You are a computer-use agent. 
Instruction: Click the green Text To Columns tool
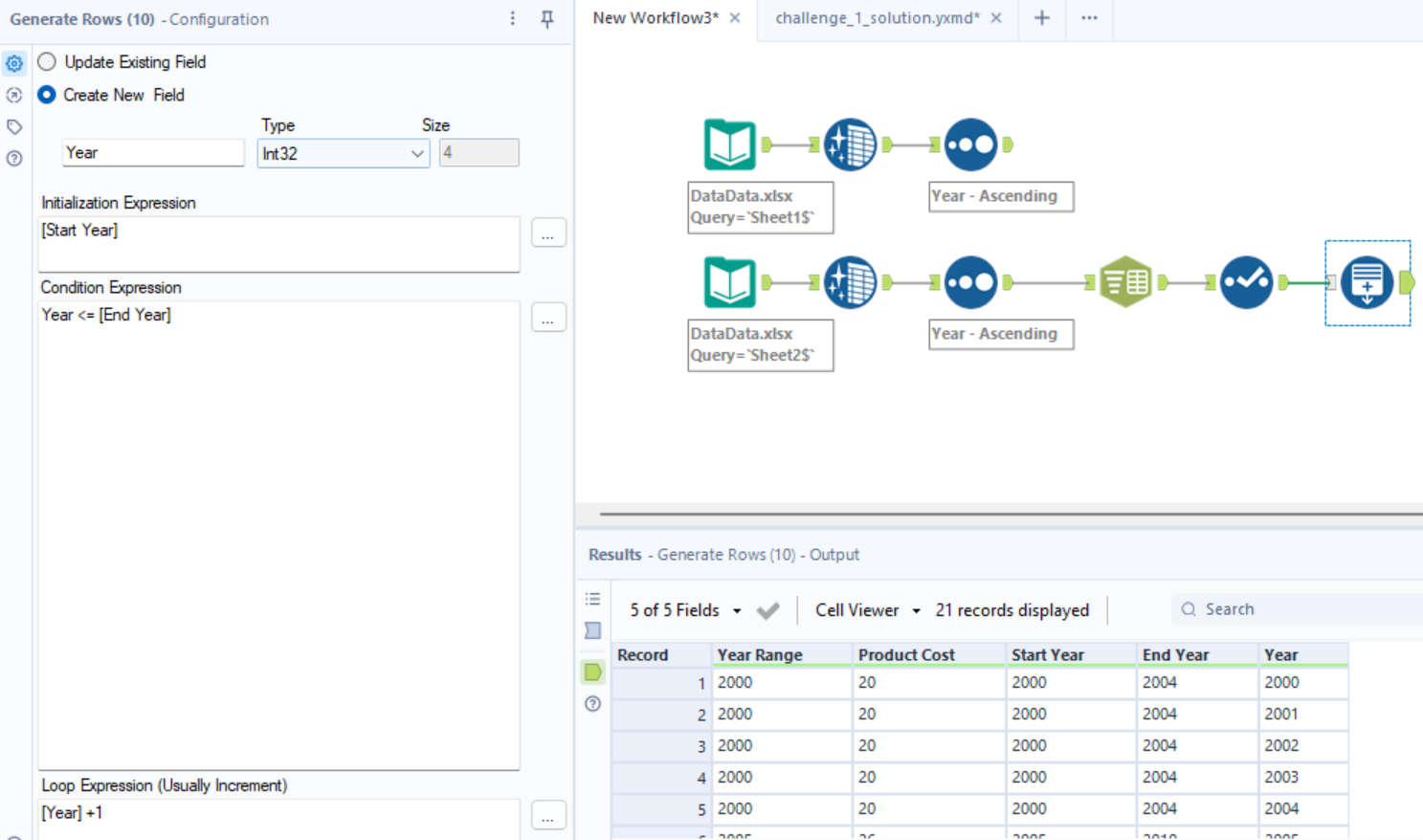(x=1125, y=282)
